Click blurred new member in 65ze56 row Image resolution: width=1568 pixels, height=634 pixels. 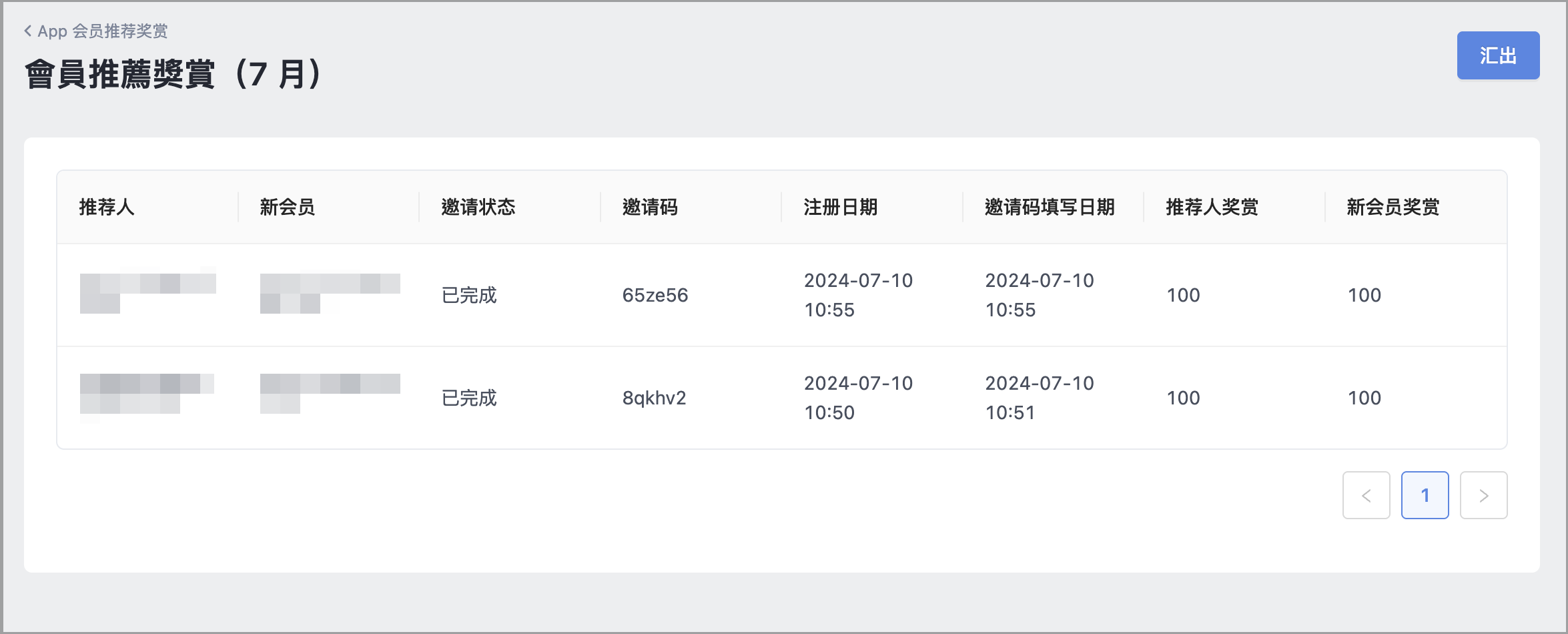tap(330, 294)
